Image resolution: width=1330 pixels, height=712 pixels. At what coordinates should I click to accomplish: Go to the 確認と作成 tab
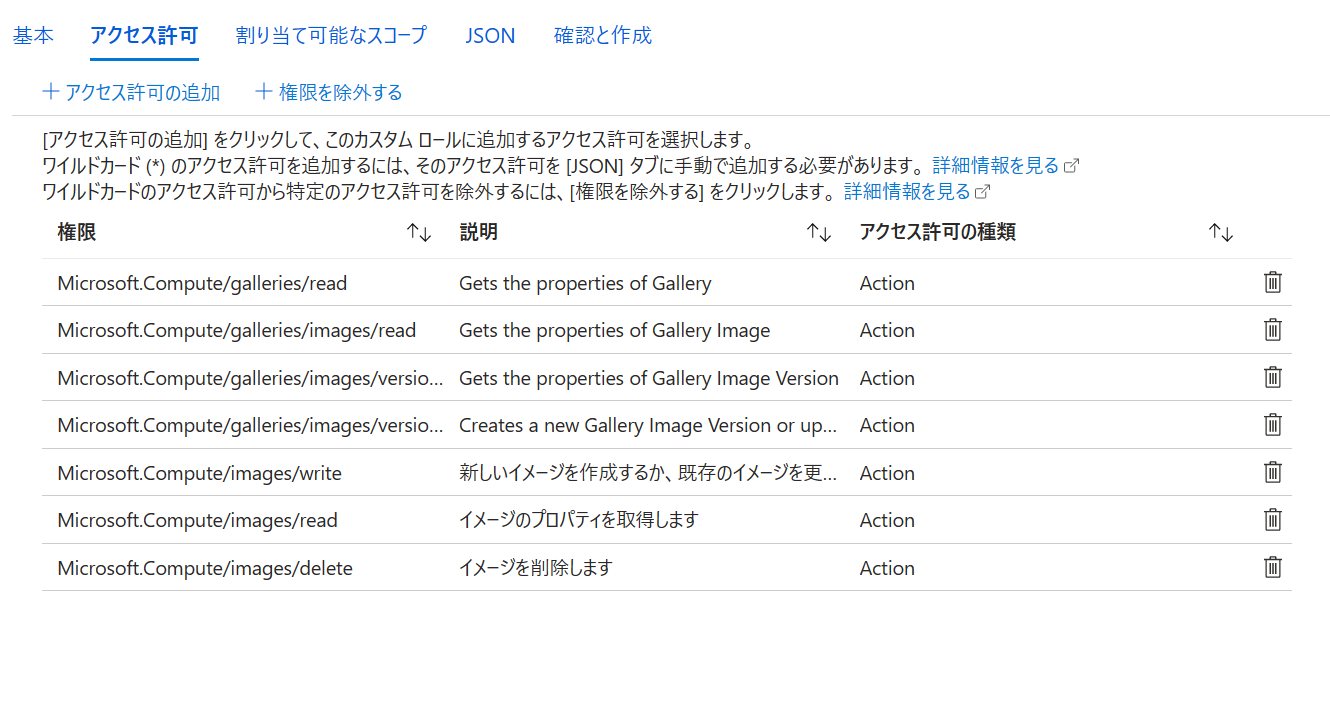click(x=603, y=36)
